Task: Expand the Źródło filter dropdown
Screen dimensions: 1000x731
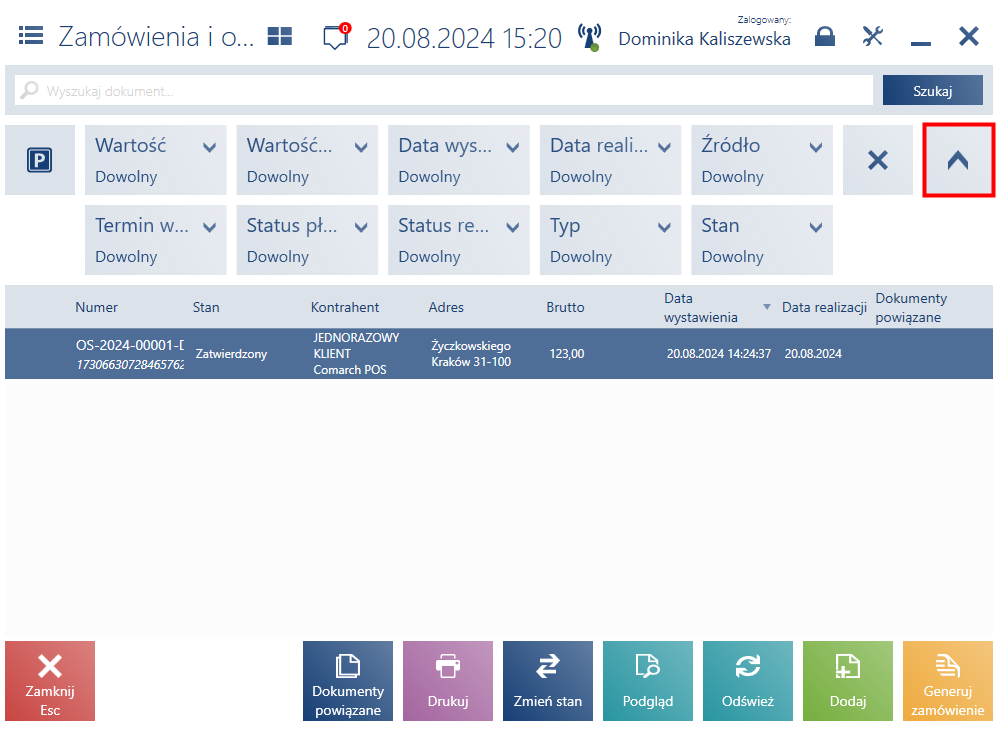Action: coord(761,160)
